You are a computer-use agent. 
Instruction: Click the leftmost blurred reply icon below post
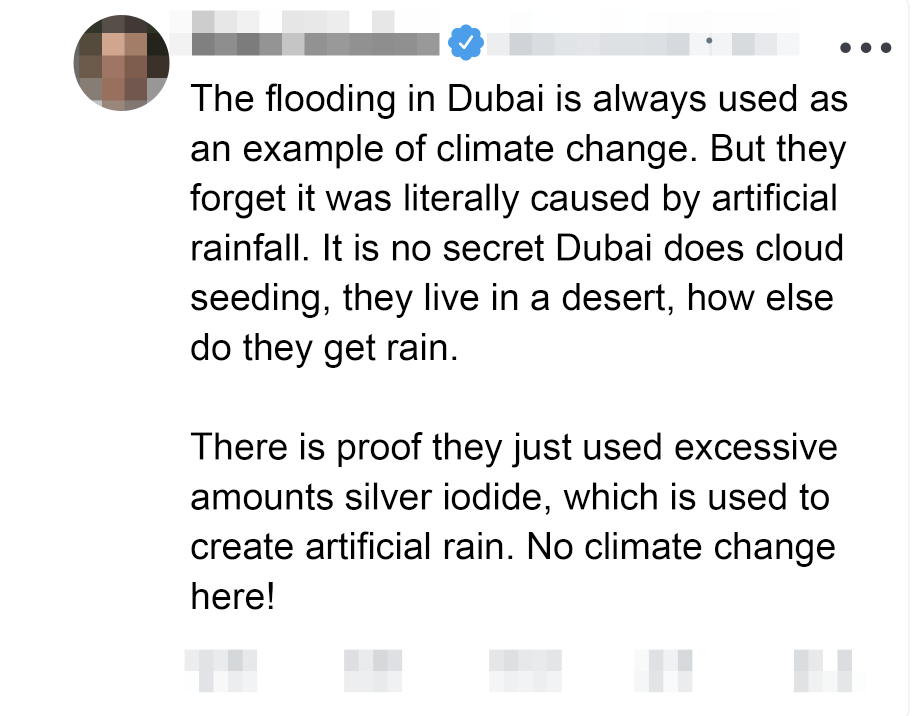(x=220, y=670)
